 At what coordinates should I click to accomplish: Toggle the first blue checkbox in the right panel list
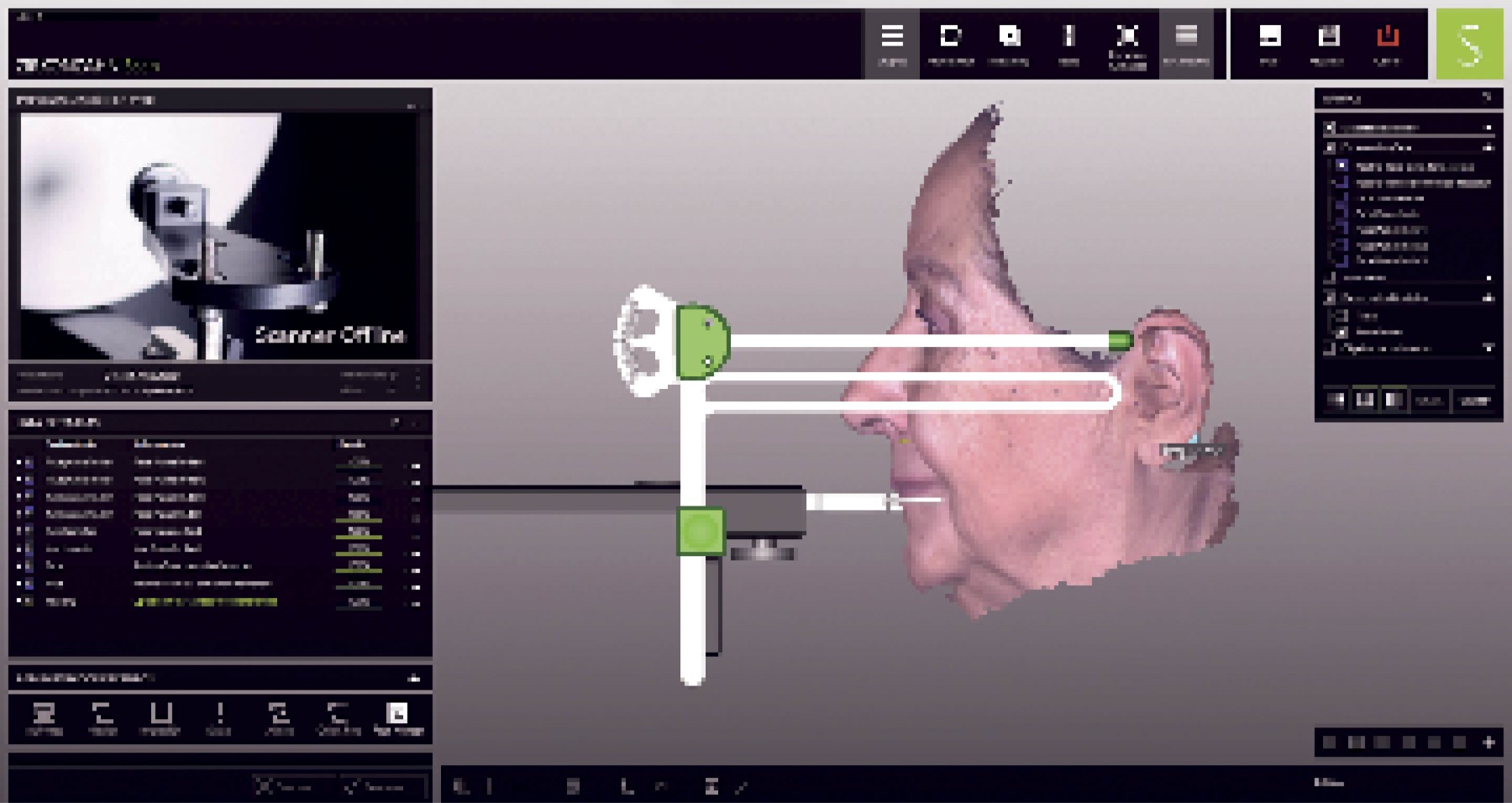(1341, 165)
